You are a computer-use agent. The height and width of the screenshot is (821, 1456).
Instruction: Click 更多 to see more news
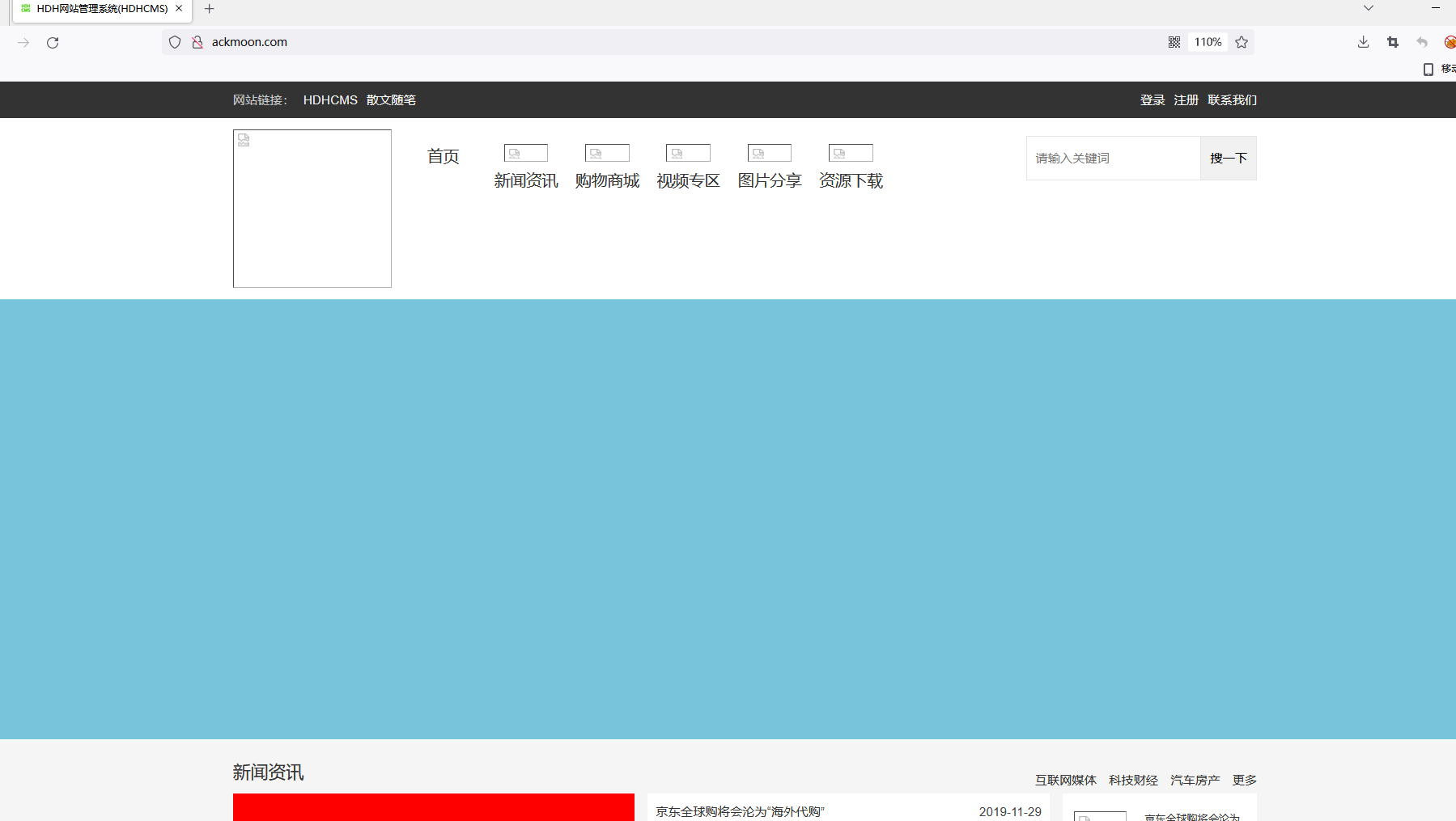coord(1245,781)
